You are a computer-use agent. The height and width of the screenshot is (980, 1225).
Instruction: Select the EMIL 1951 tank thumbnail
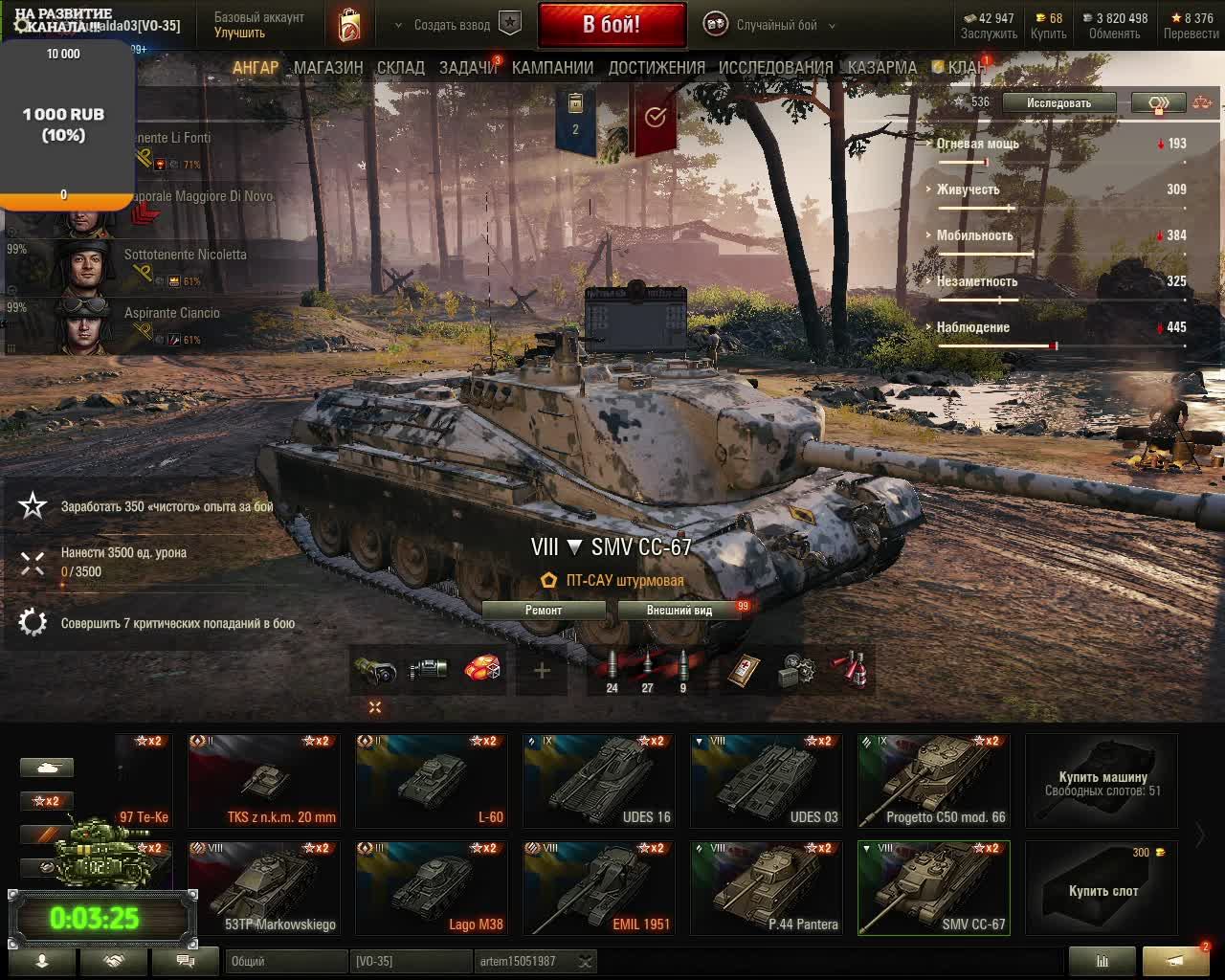coord(598,887)
